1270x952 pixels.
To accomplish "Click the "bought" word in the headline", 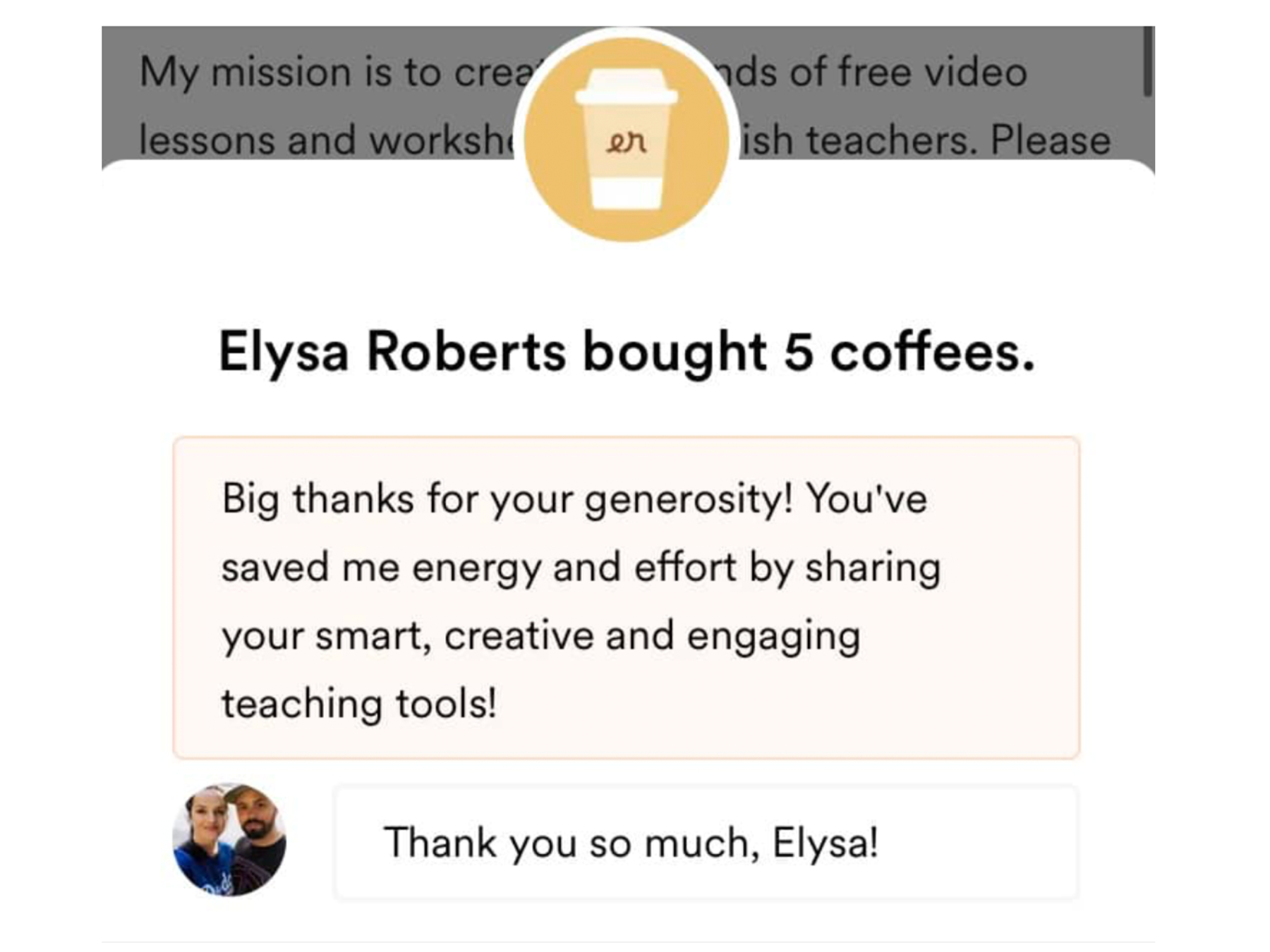I will point(674,352).
